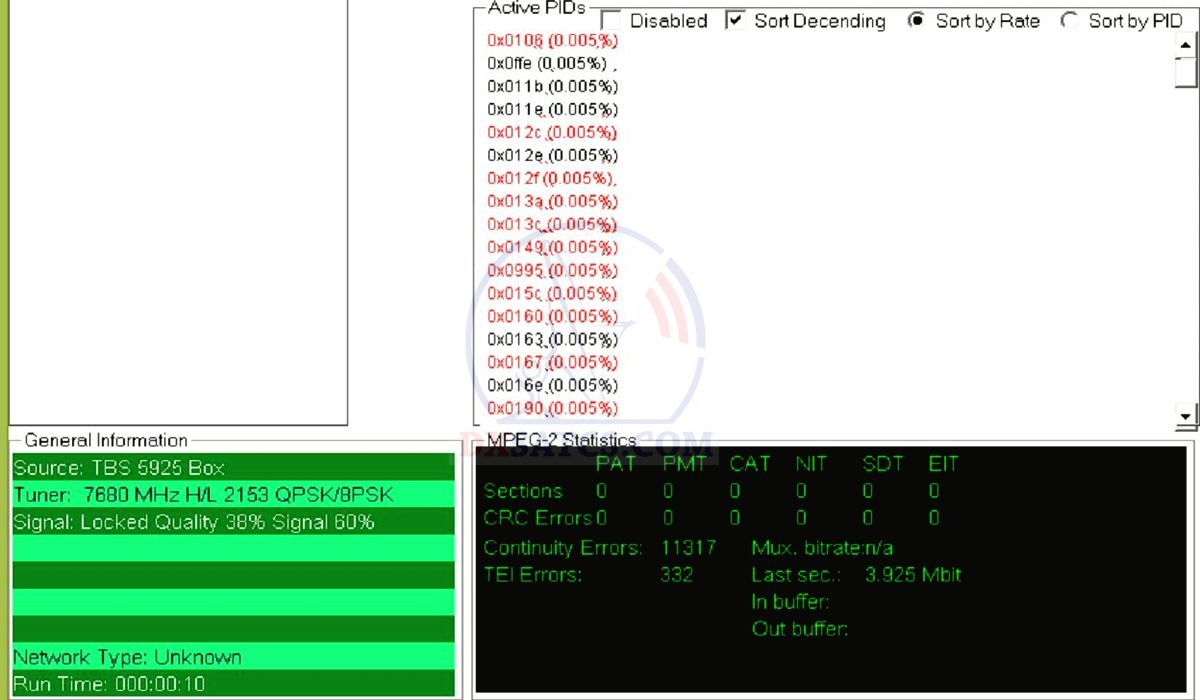The width and height of the screenshot is (1200, 700).
Task: Pick the 0x011b PID entry
Action: click(x=552, y=87)
